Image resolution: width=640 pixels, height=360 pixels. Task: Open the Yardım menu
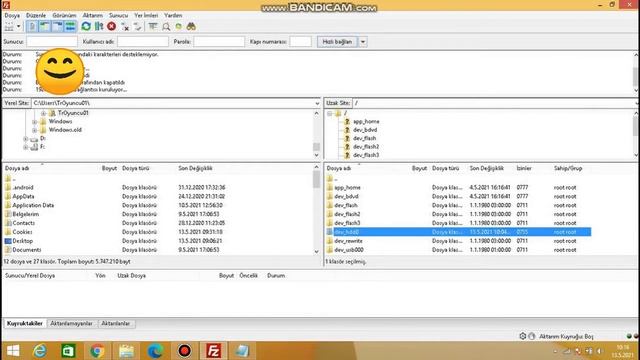173,15
